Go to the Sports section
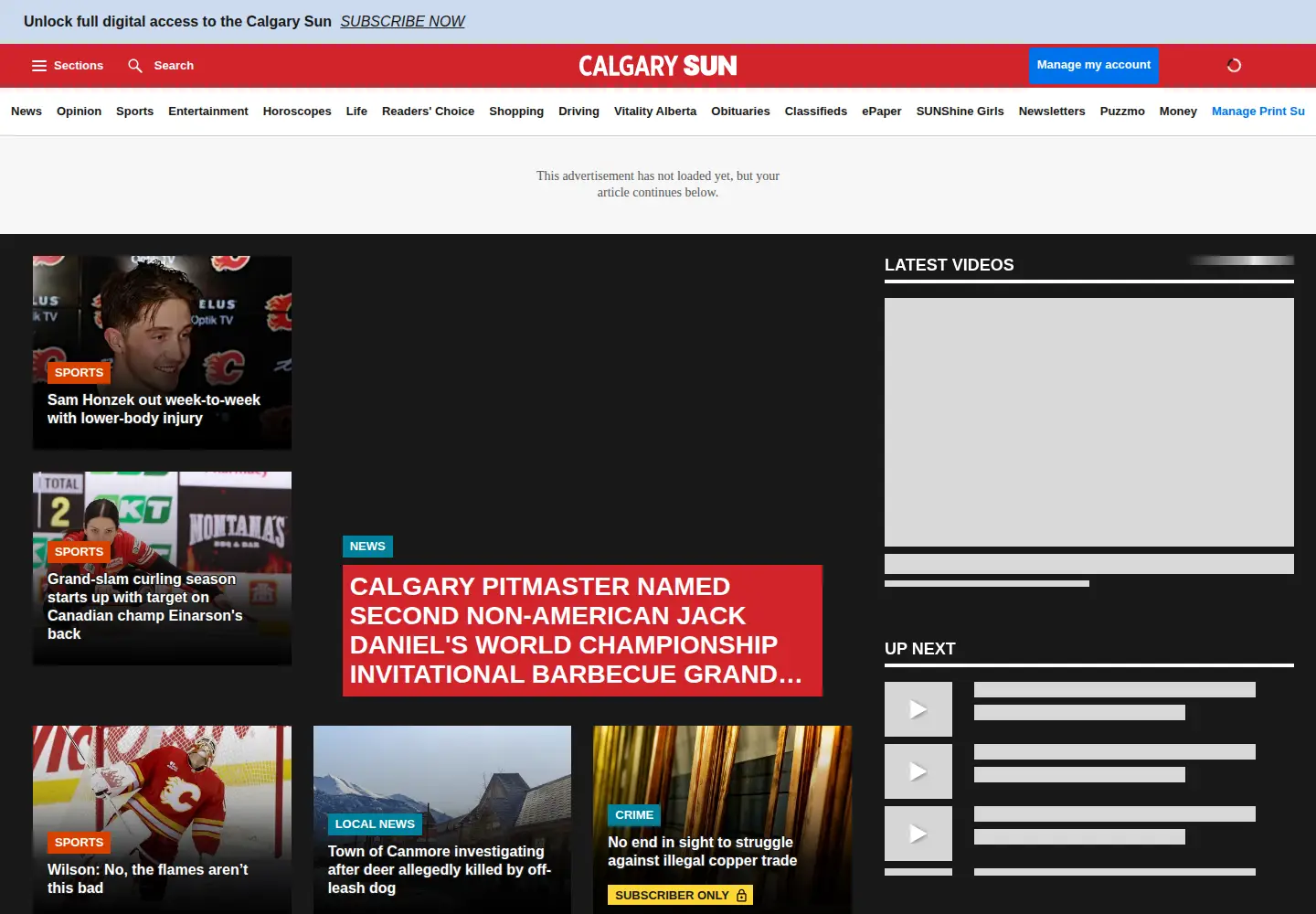The width and height of the screenshot is (1316, 914). 134,112
